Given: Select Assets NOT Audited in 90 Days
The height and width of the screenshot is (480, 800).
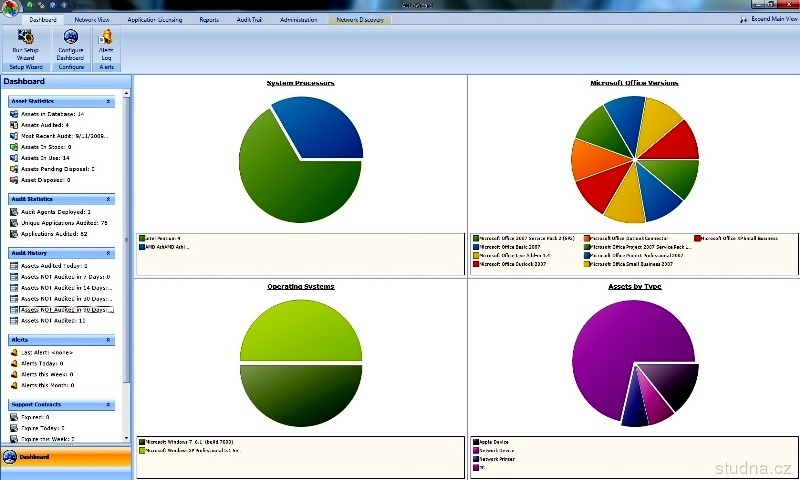Looking at the screenshot, I should pos(66,310).
